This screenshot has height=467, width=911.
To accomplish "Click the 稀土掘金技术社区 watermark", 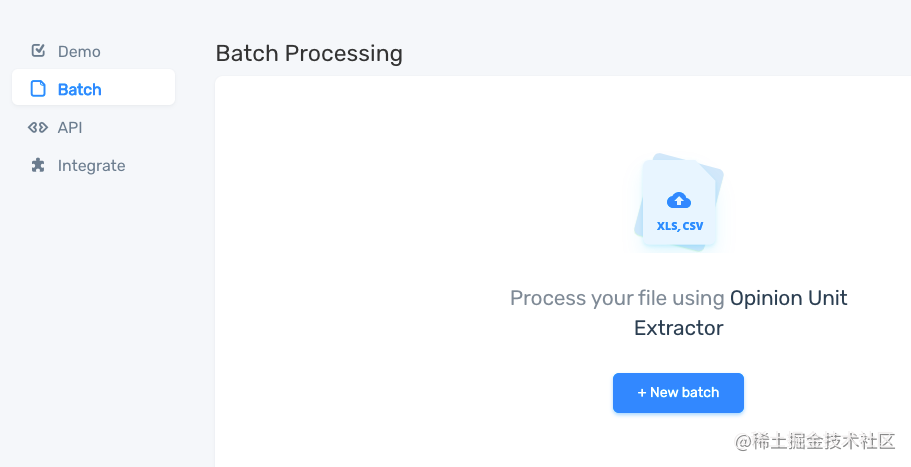I will tap(815, 441).
